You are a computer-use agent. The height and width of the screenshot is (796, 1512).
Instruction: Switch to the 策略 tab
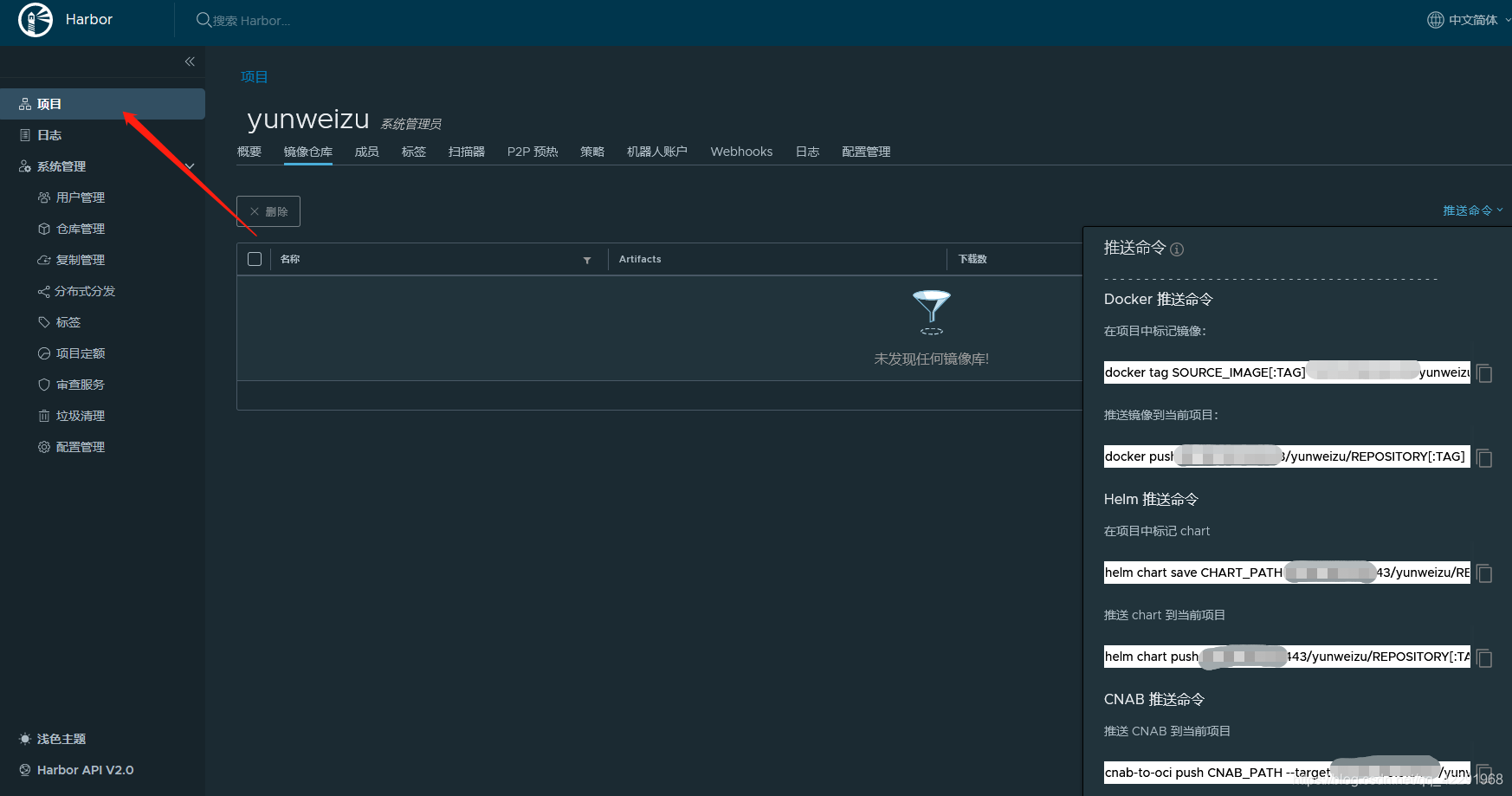point(592,152)
